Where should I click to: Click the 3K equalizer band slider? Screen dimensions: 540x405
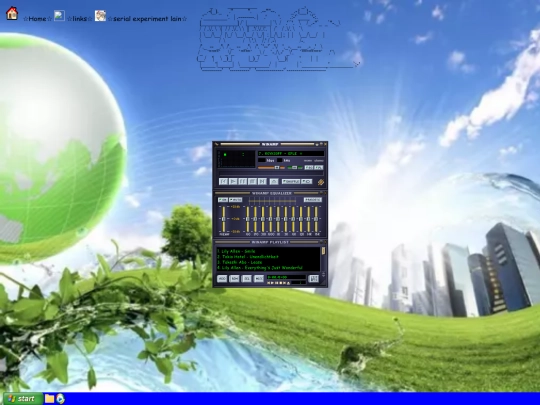285,219
